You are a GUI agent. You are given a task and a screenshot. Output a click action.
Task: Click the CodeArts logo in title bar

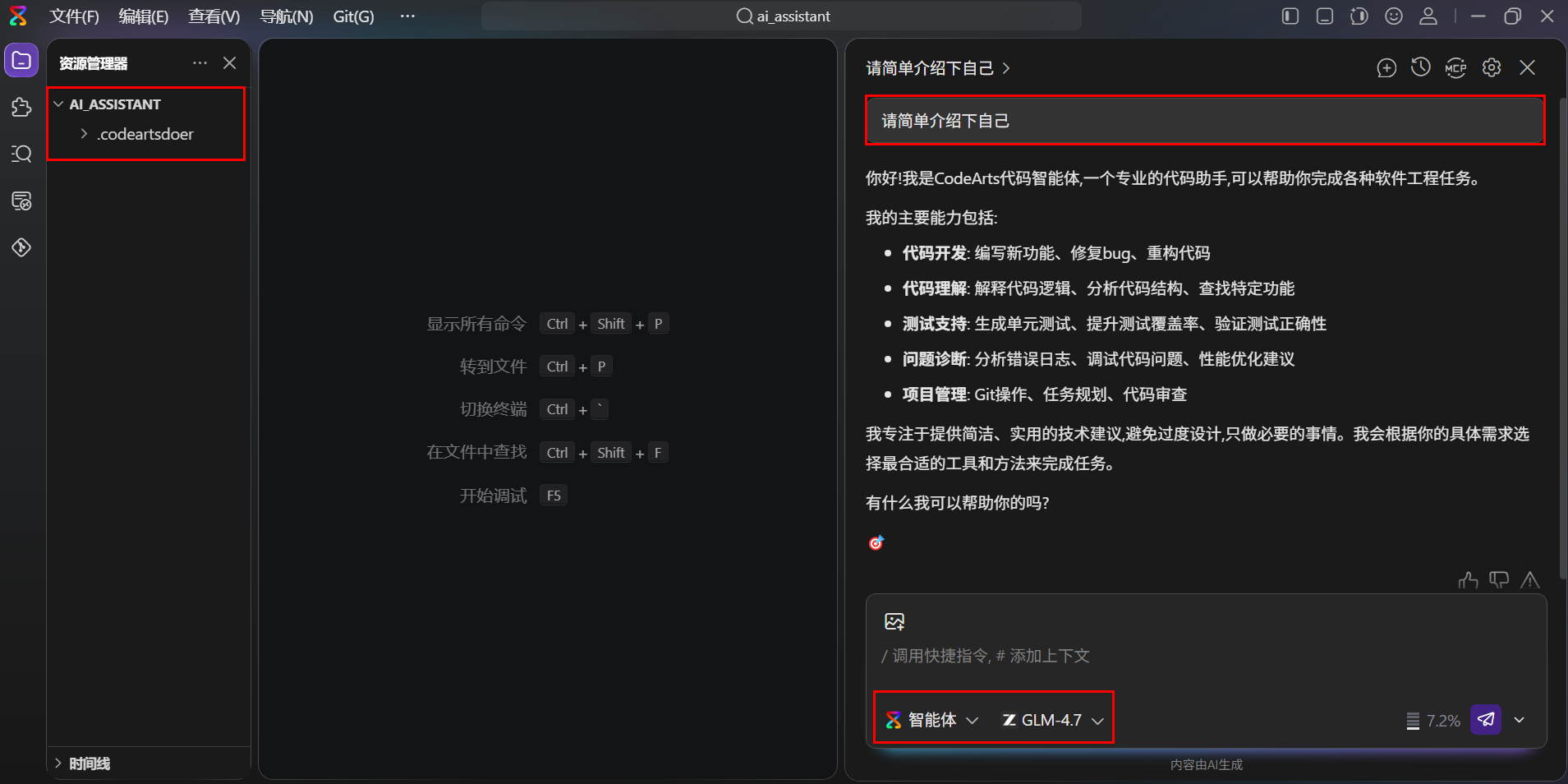(18, 16)
